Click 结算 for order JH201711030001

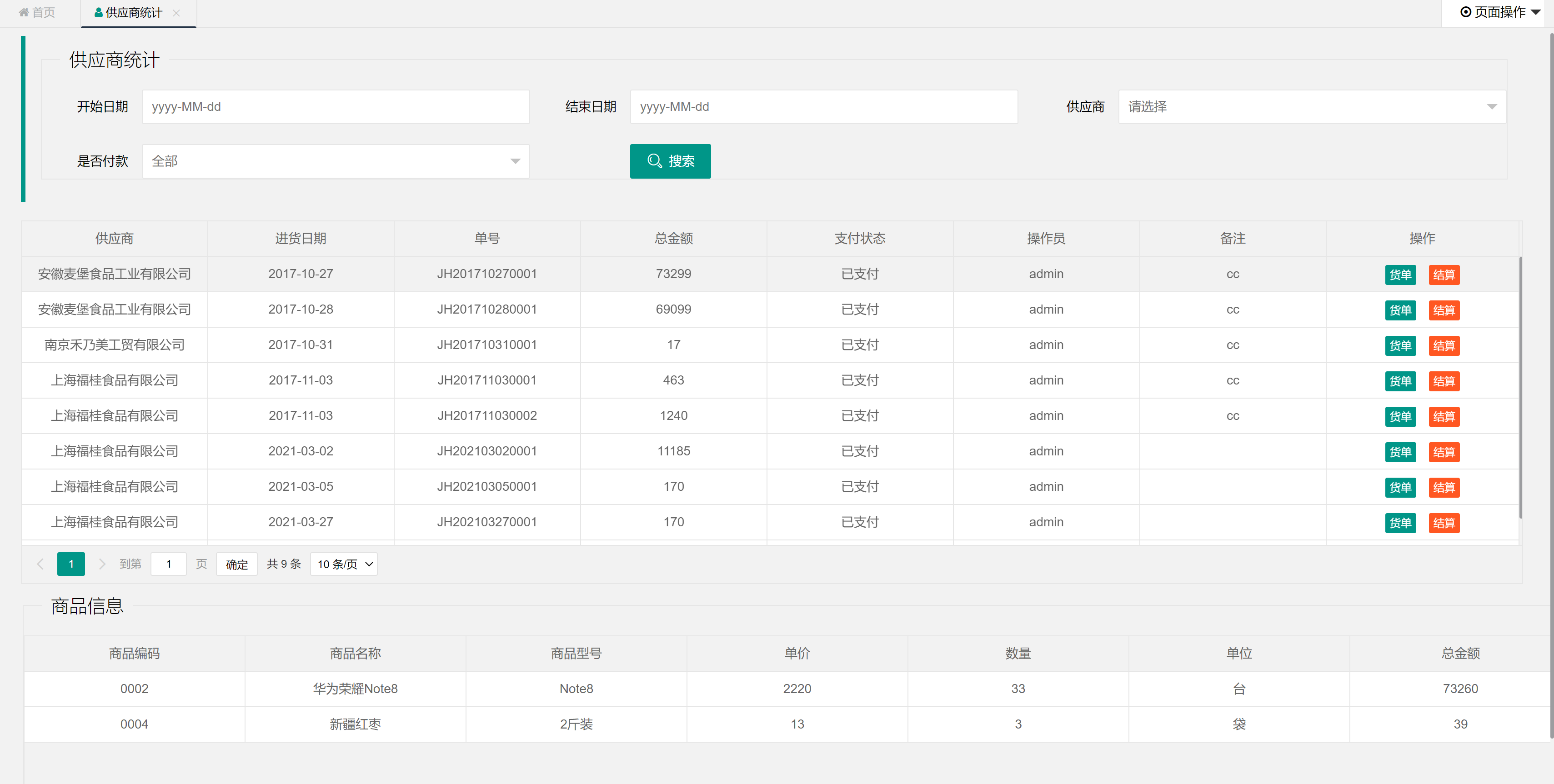1444,381
